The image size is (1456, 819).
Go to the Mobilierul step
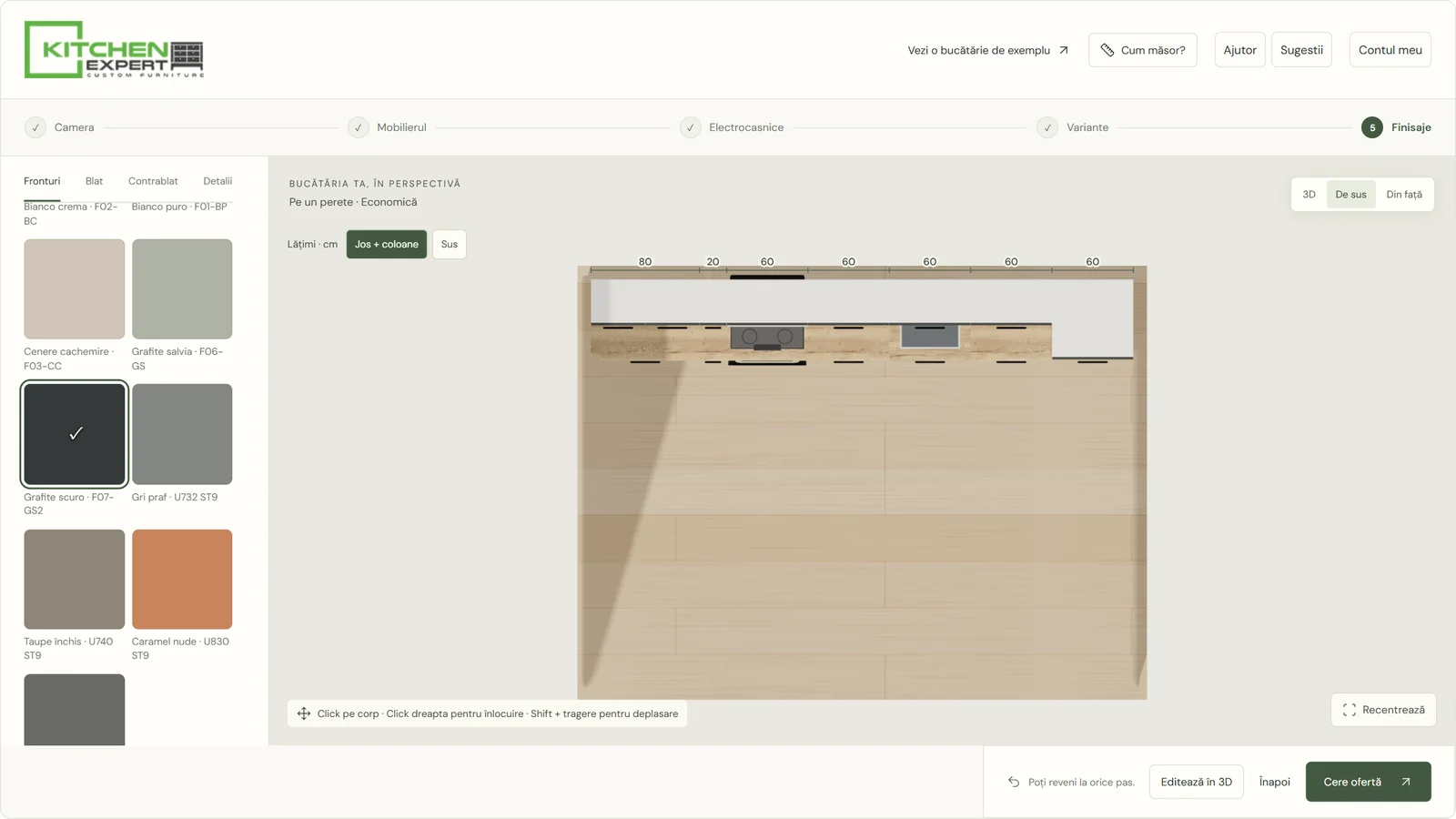pyautogui.click(x=388, y=127)
